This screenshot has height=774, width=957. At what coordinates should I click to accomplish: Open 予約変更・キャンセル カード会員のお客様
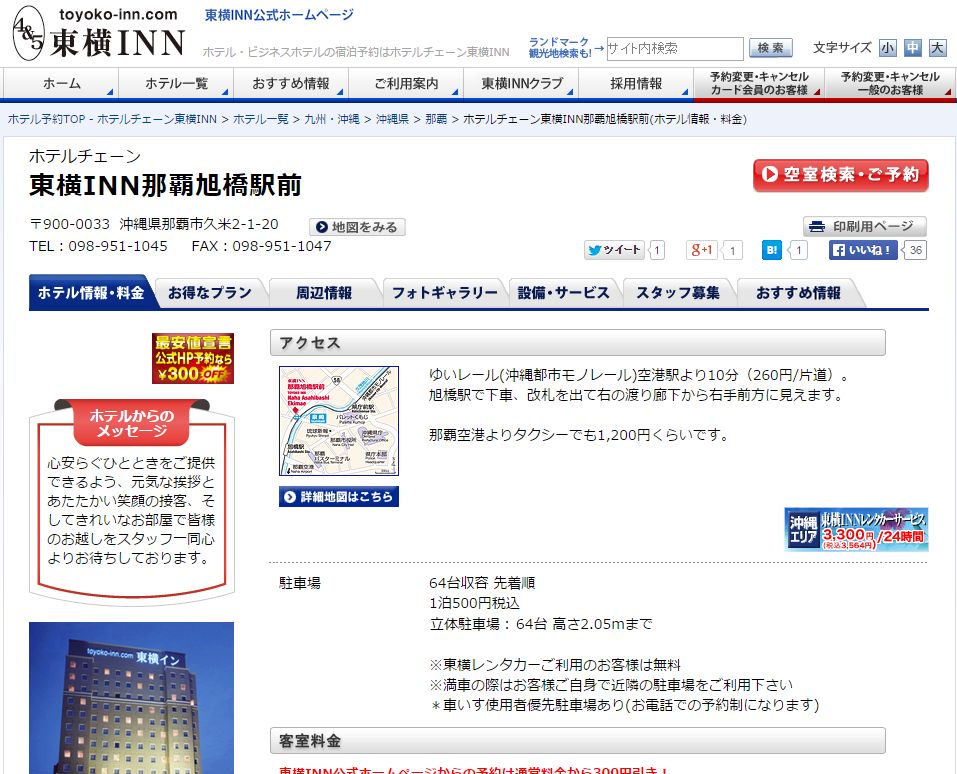759,84
